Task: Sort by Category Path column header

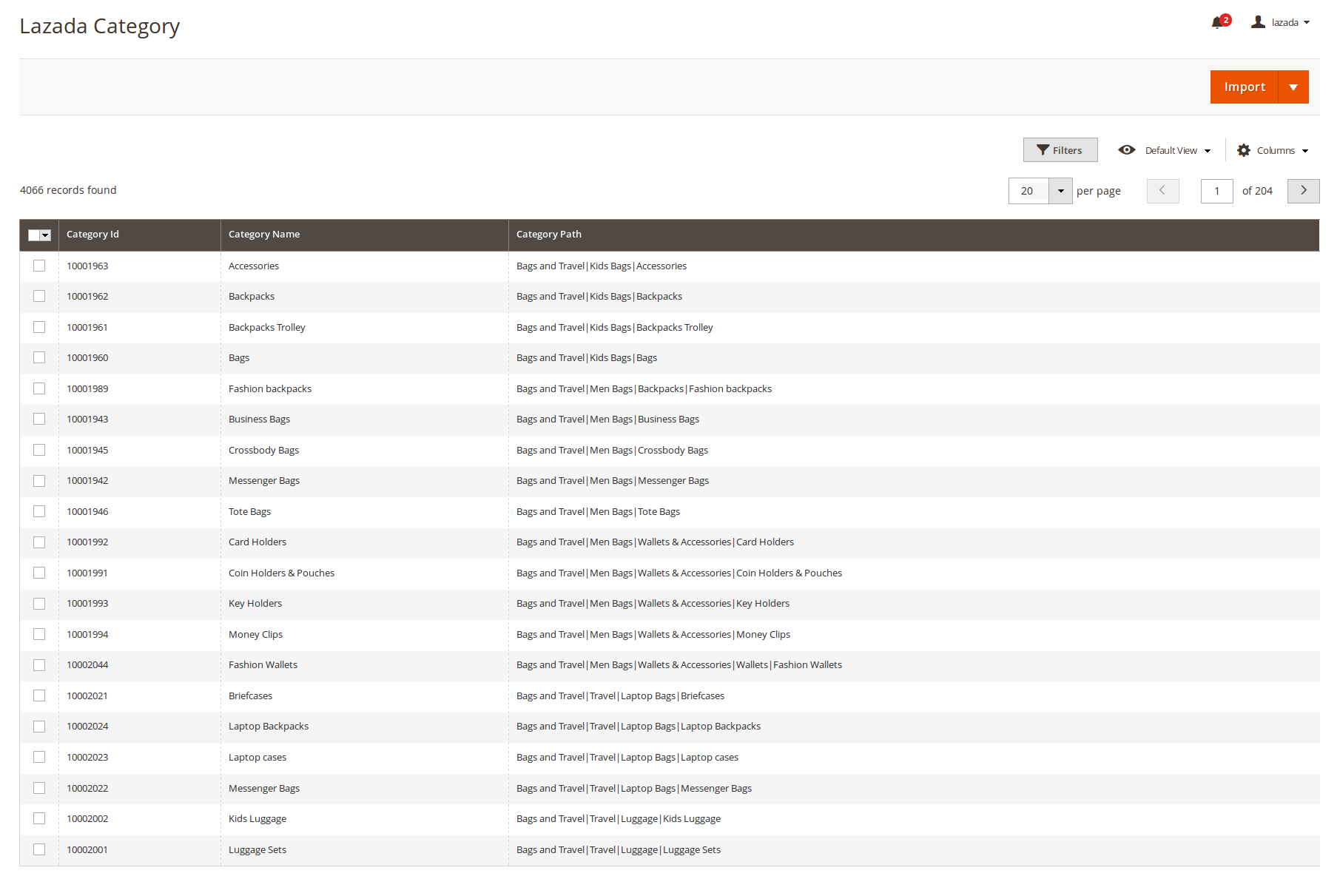Action: [x=914, y=235]
